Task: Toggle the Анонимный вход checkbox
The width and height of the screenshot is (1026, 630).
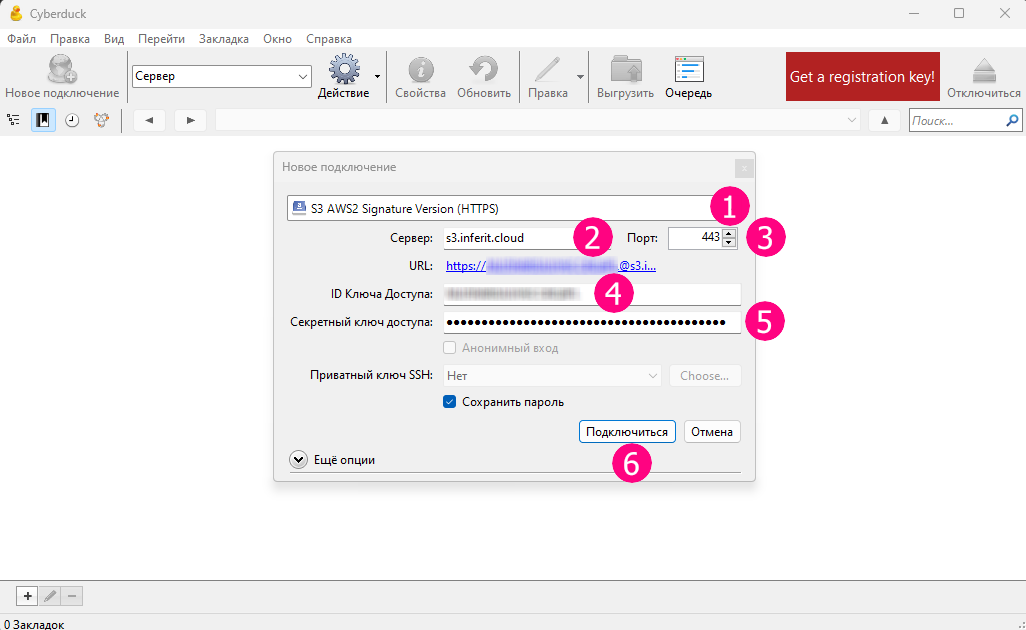Action: click(x=450, y=347)
